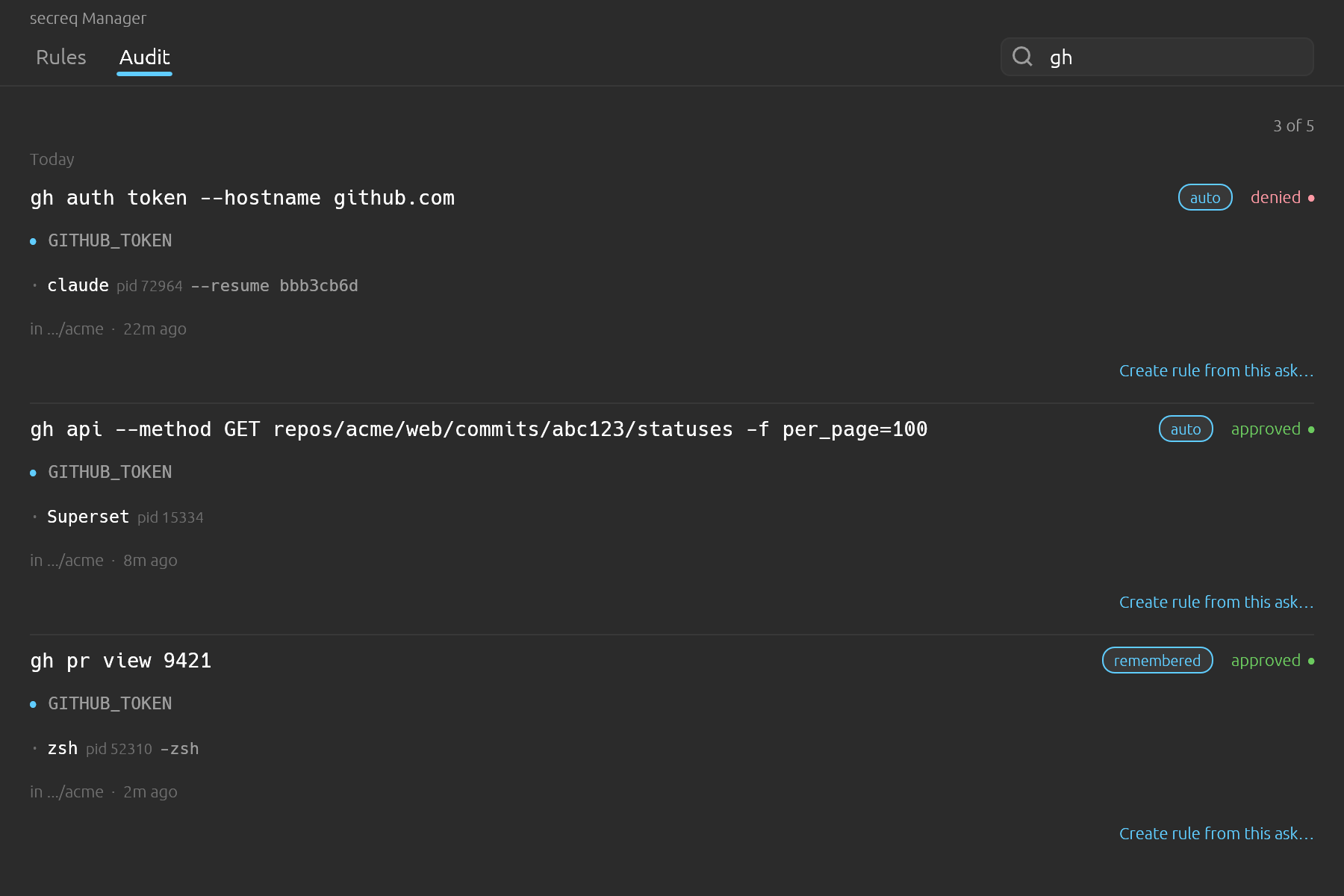Click the "8m ago" timestamp
The image size is (1344, 896).
pos(150,561)
